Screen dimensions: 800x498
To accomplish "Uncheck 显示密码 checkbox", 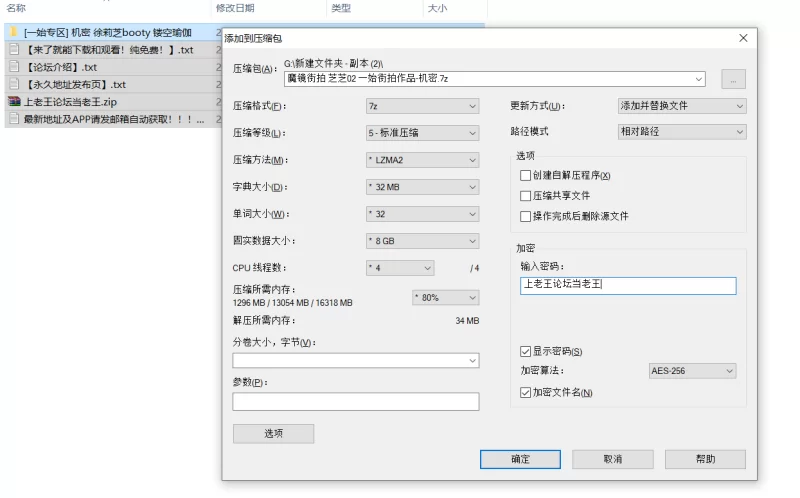I will coord(525,352).
